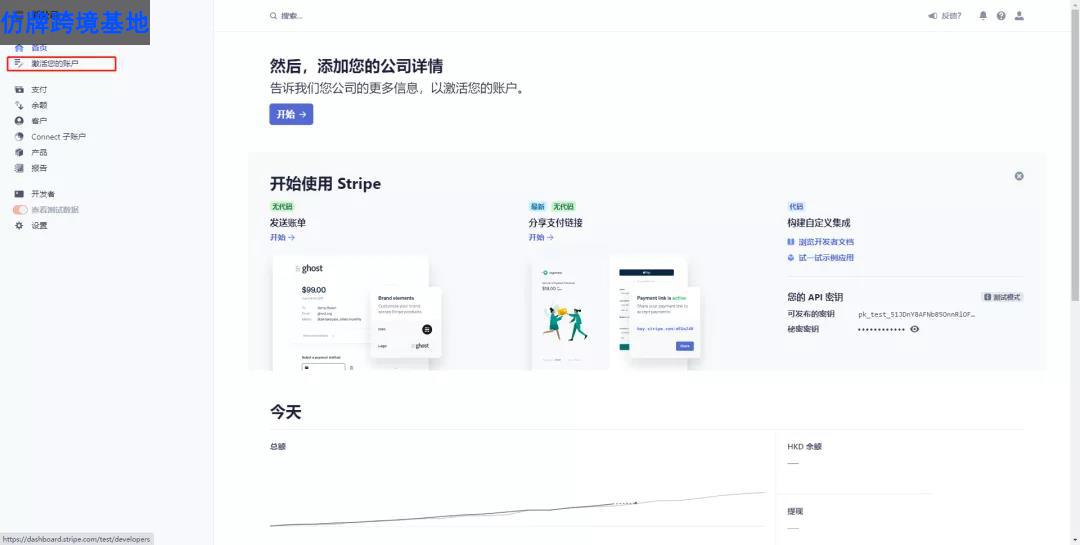Click the 设置 settings gear icon
Screen dimensions: 1080x545
(x=19, y=225)
